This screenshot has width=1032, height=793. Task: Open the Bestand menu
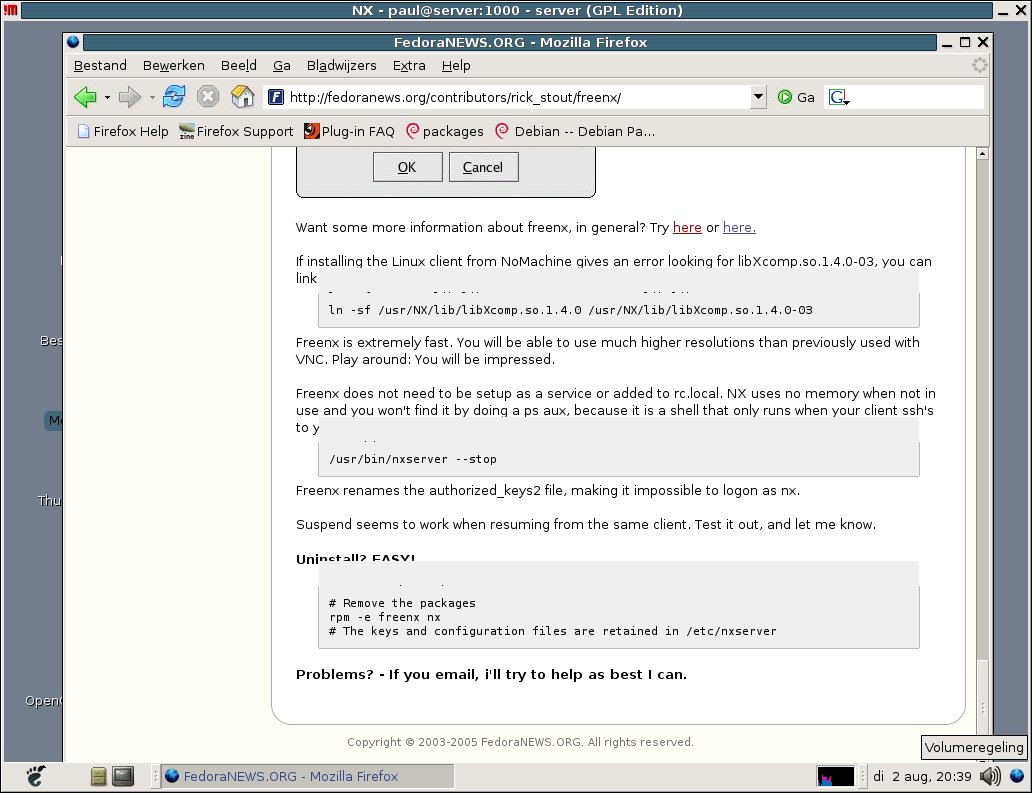point(100,65)
